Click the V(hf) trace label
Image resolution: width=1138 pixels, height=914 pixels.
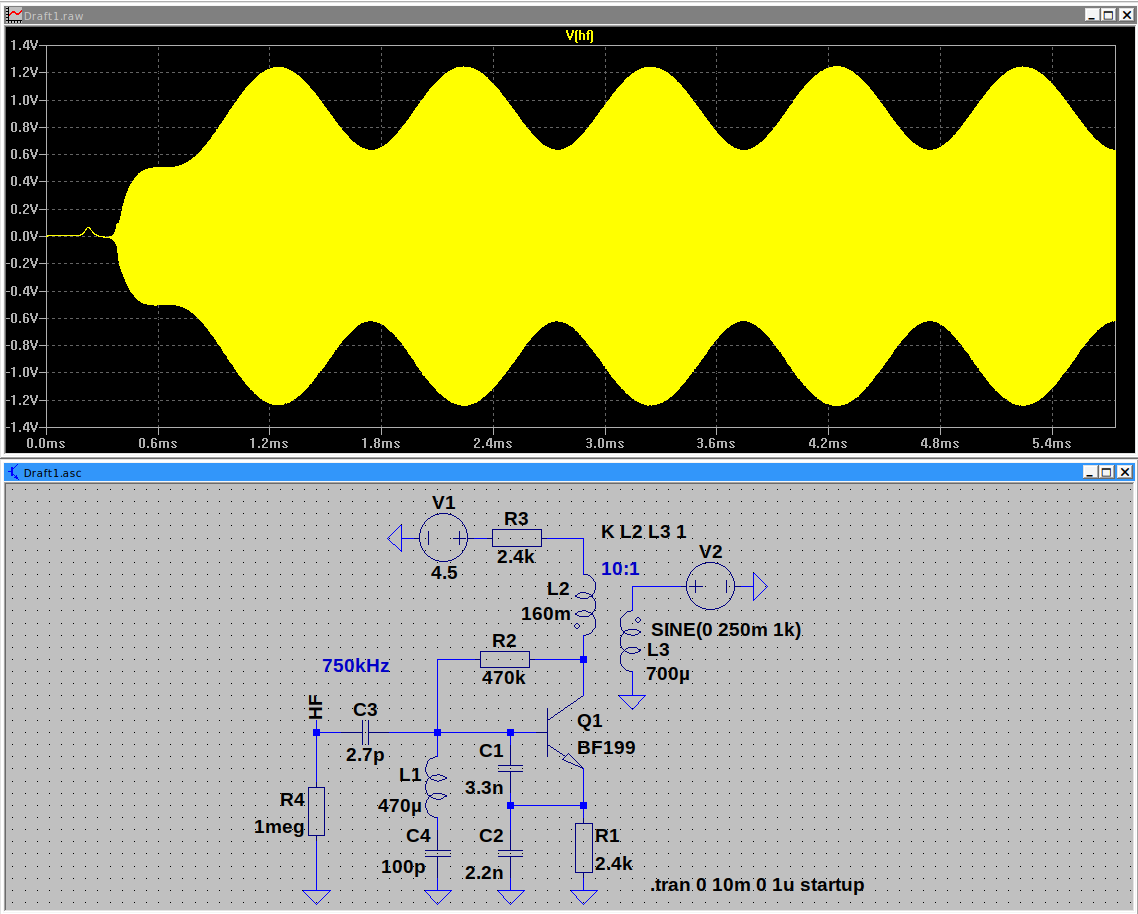point(580,35)
